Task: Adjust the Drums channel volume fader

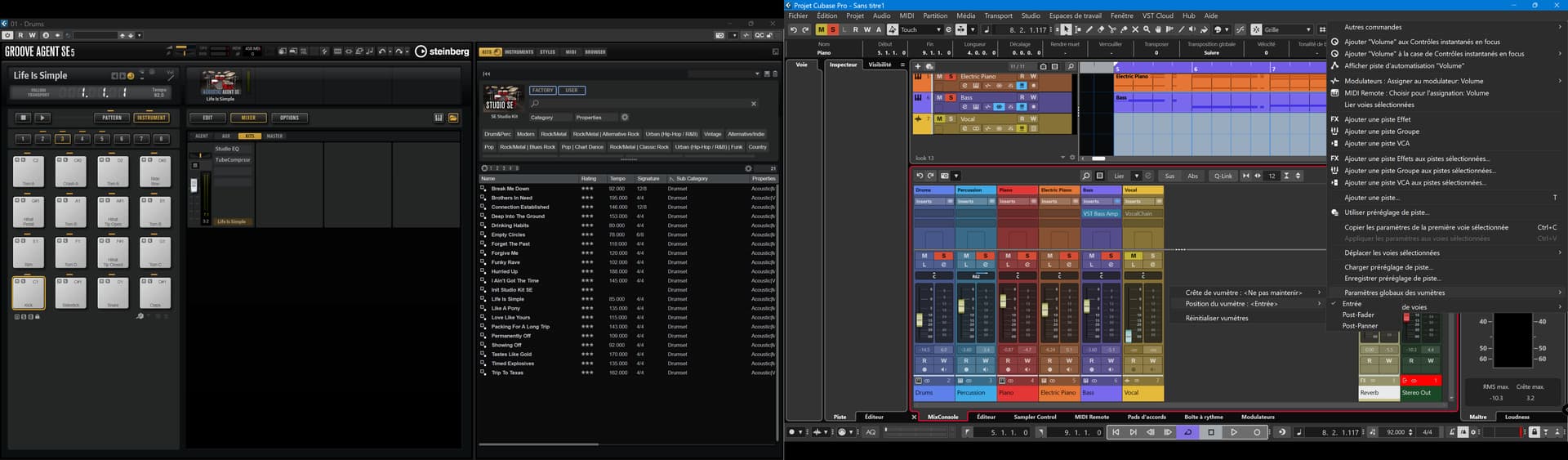Action: (920, 319)
